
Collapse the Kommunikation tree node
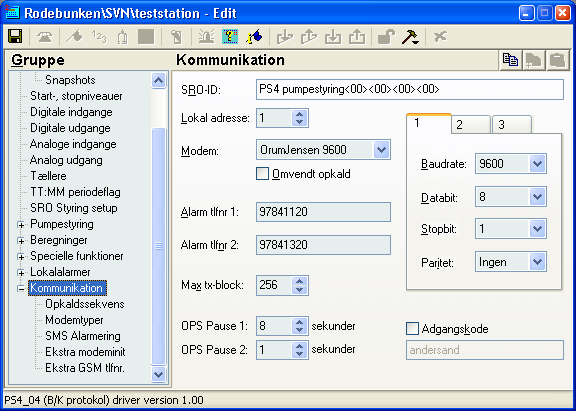(21, 289)
